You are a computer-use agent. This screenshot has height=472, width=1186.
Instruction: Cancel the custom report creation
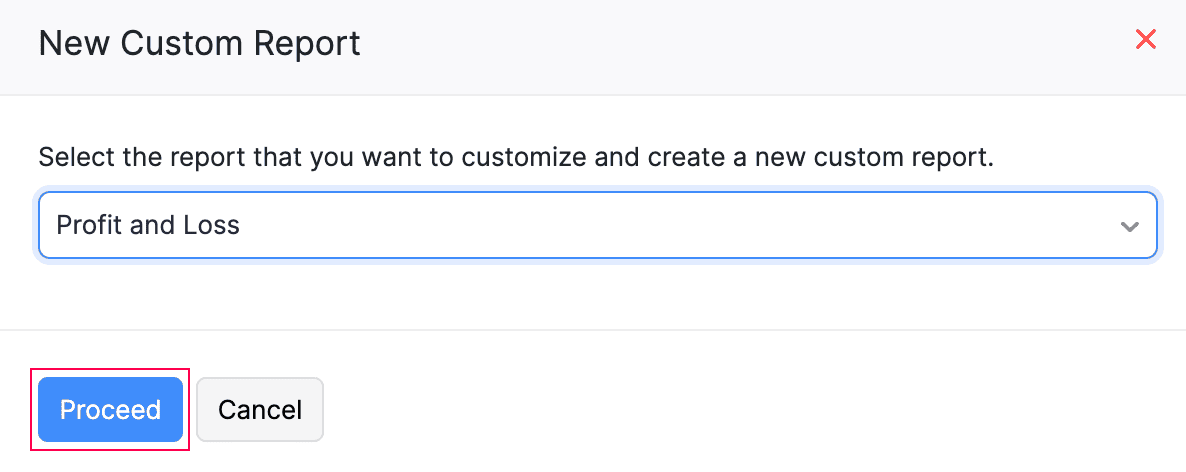(x=260, y=409)
